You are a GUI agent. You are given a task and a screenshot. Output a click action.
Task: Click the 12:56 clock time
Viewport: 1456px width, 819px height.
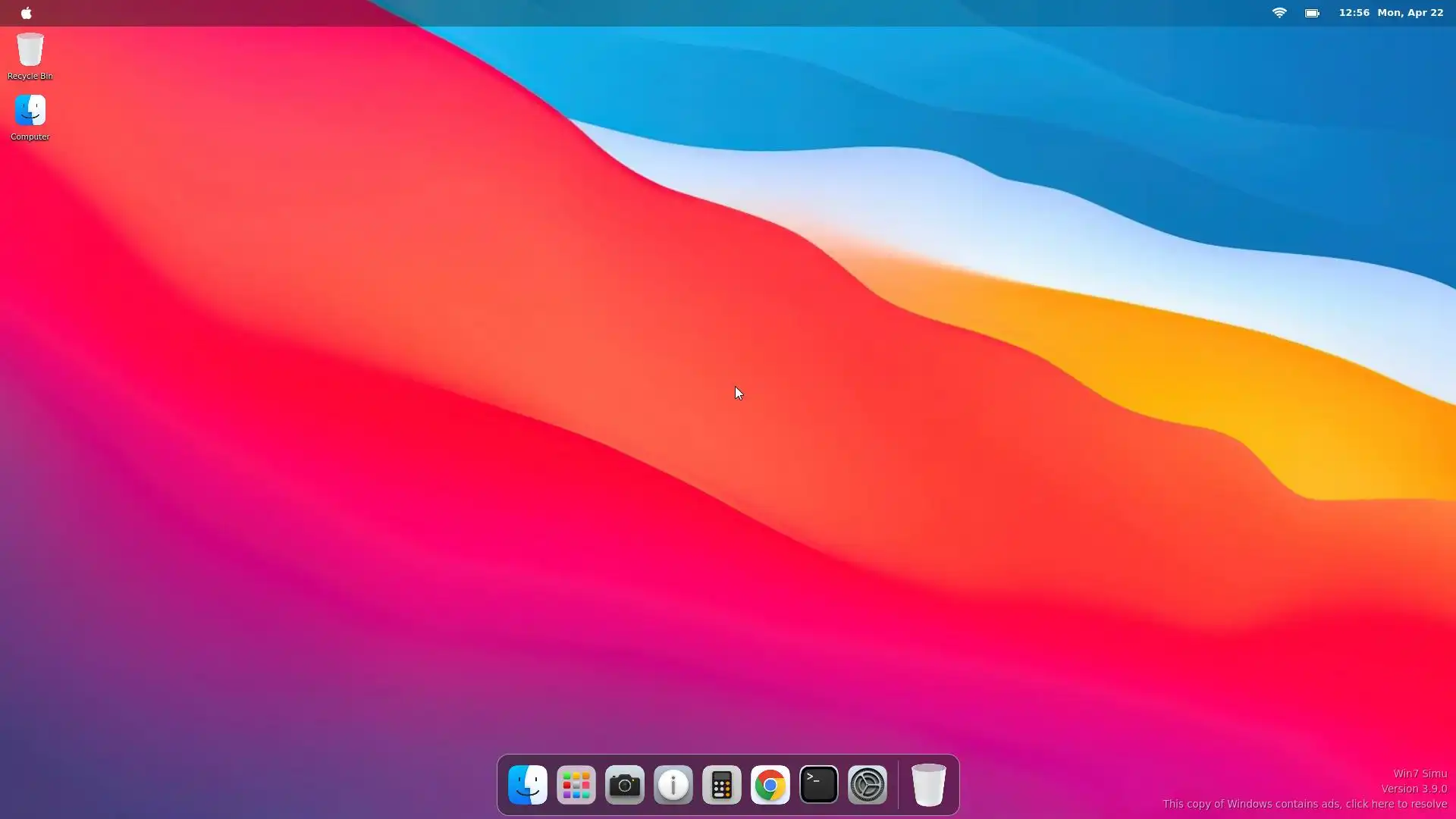click(x=1354, y=13)
